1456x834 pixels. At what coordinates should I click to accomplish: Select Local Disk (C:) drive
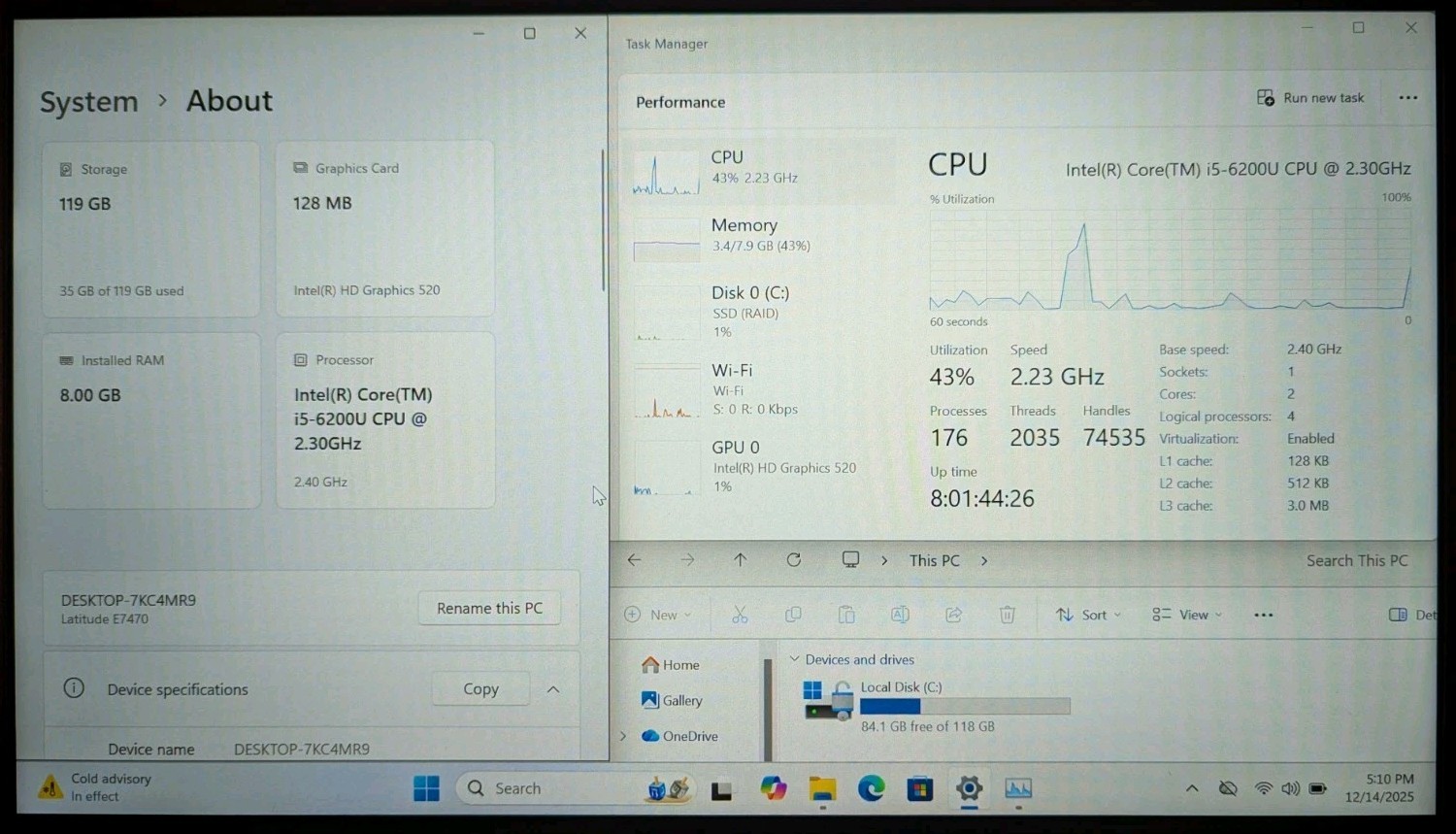(937, 706)
